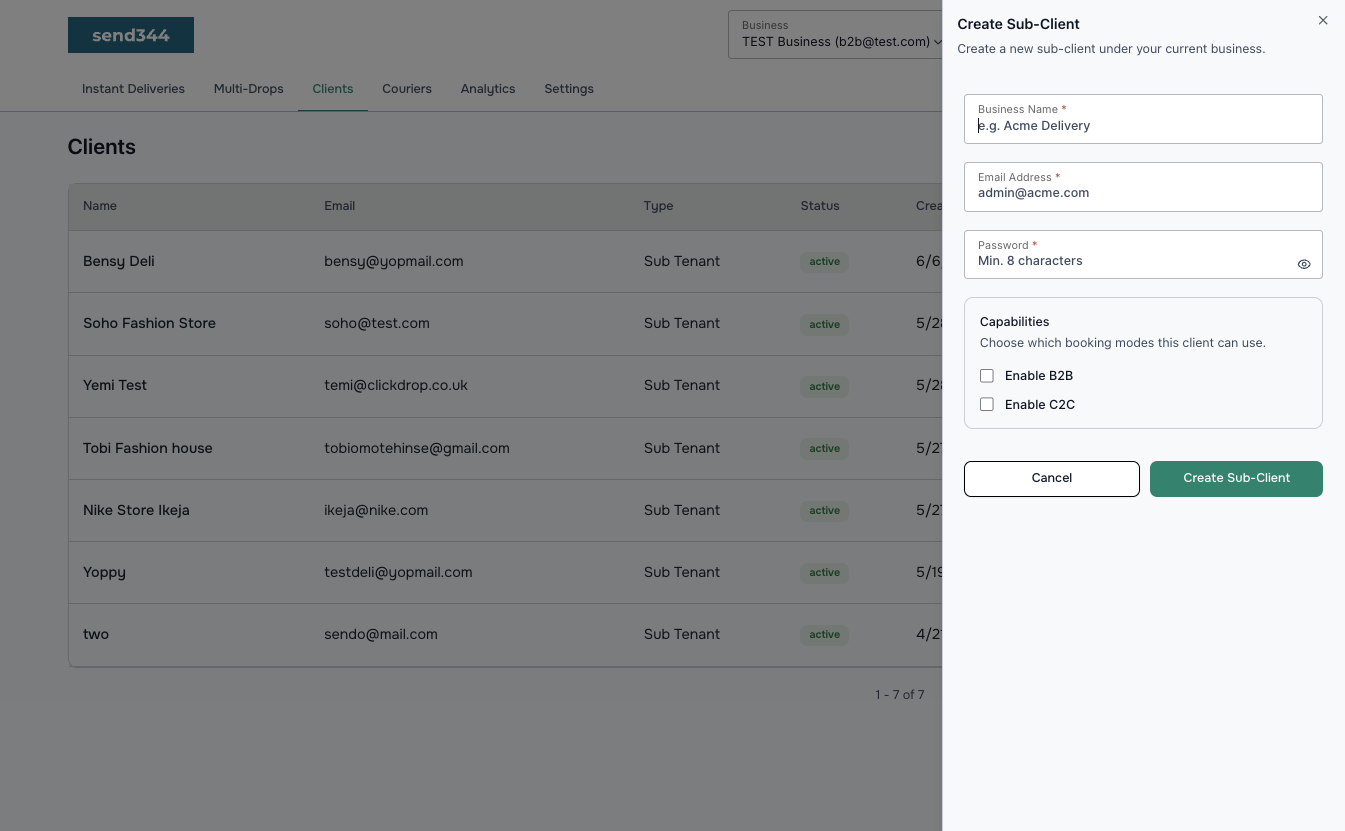Screen dimensions: 1345x831
Task: Click the Email column header
Action: point(340,206)
